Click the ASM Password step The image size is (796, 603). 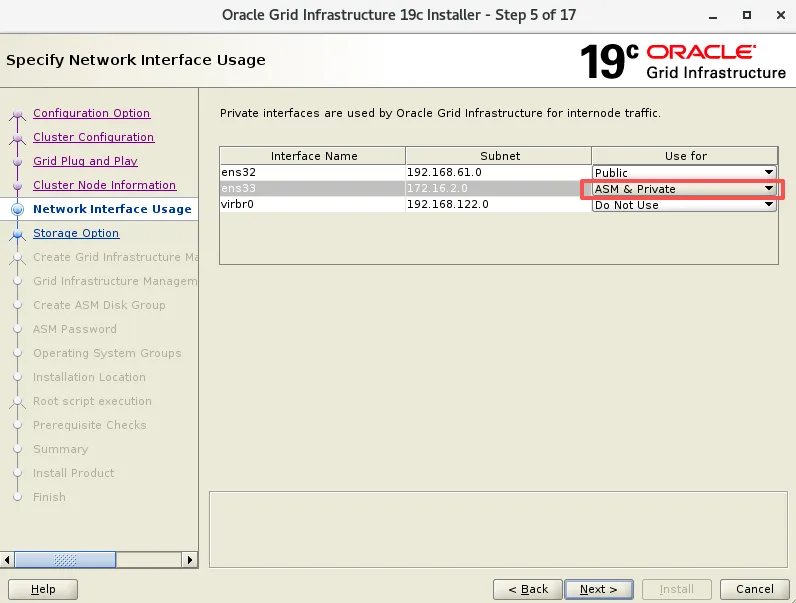(x=75, y=329)
